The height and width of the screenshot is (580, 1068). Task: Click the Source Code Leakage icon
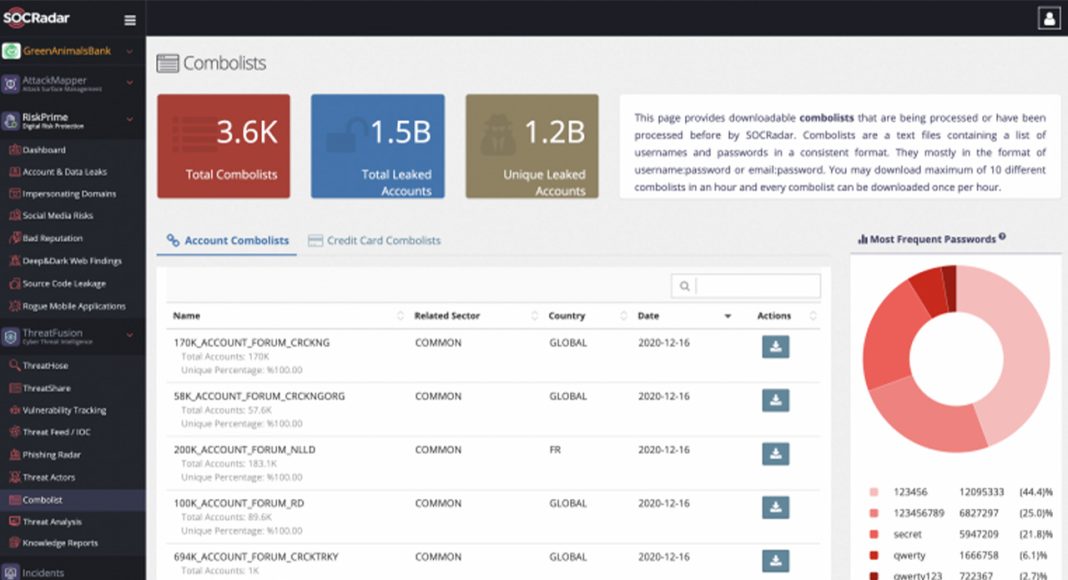point(14,283)
